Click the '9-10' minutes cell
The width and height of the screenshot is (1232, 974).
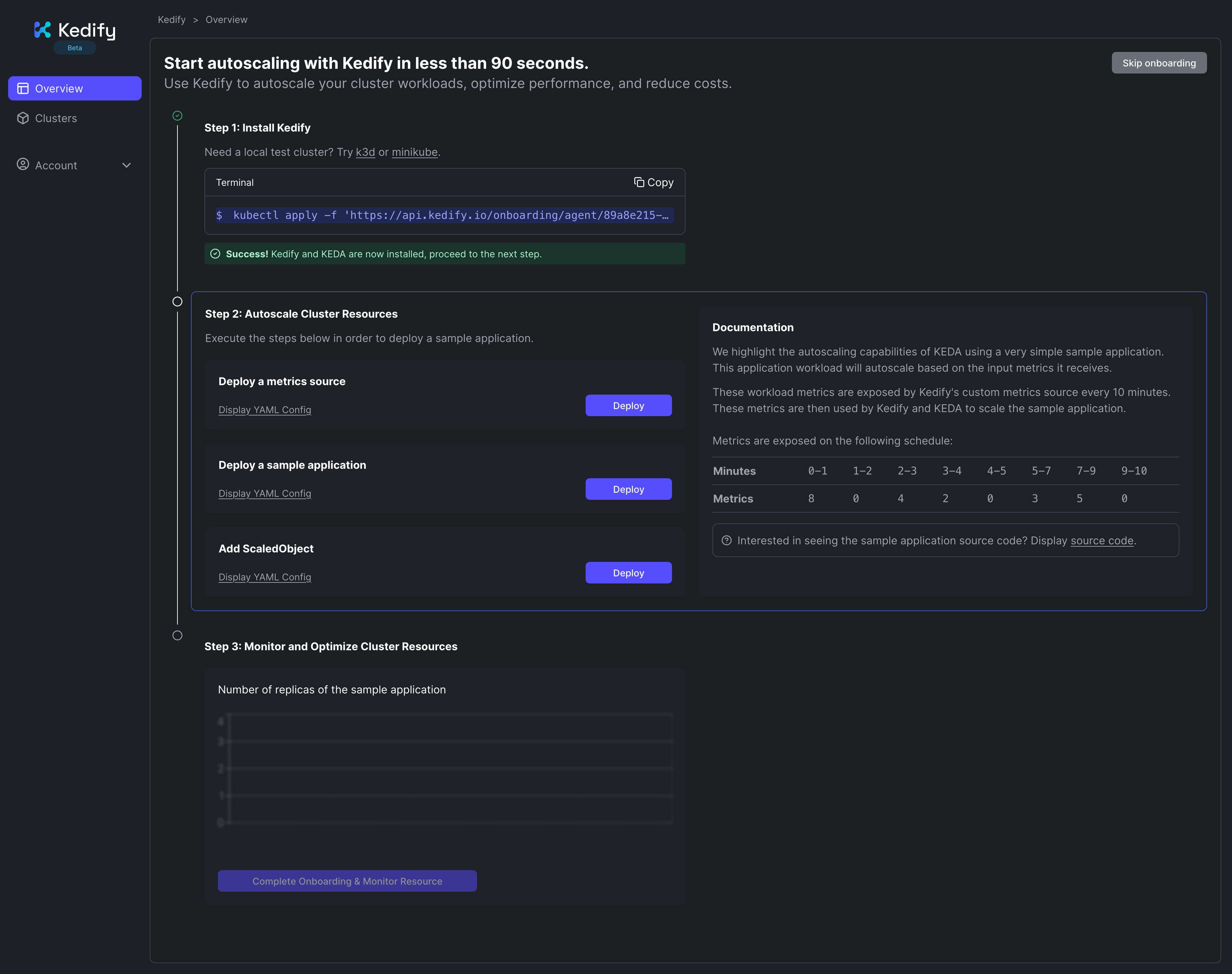click(x=1134, y=471)
